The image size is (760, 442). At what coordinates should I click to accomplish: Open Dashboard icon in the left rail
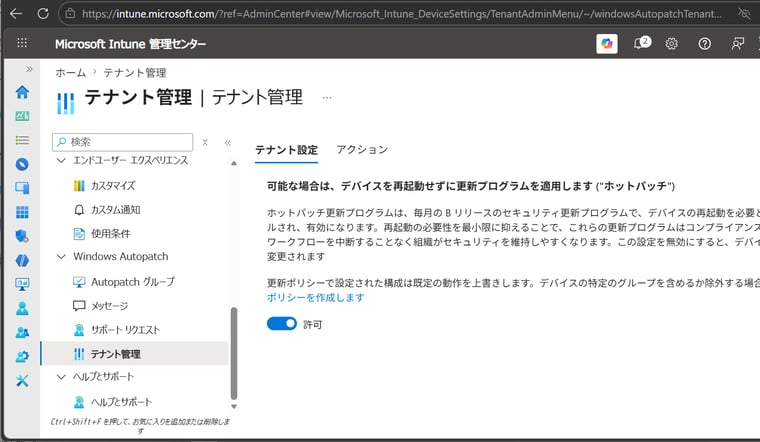pos(22,116)
